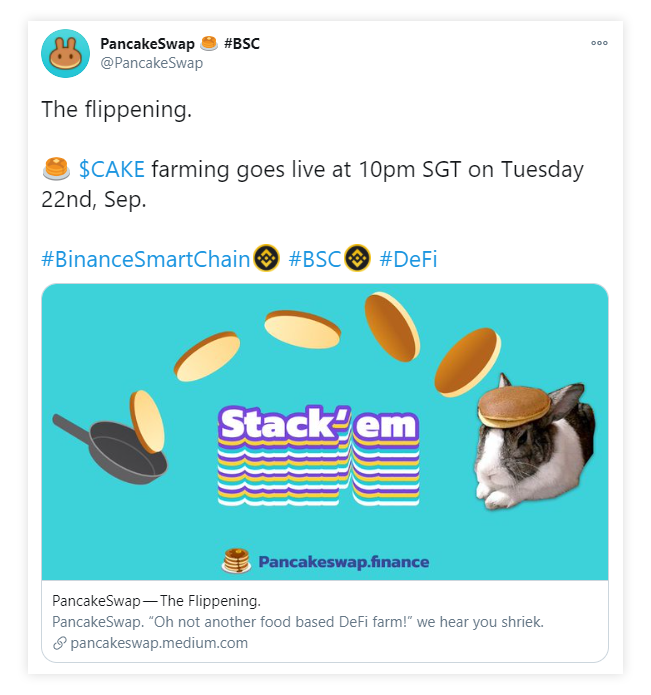Click the pancake emoji before $CAKE
Image resolution: width=651 pixels, height=695 pixels.
tap(56, 169)
